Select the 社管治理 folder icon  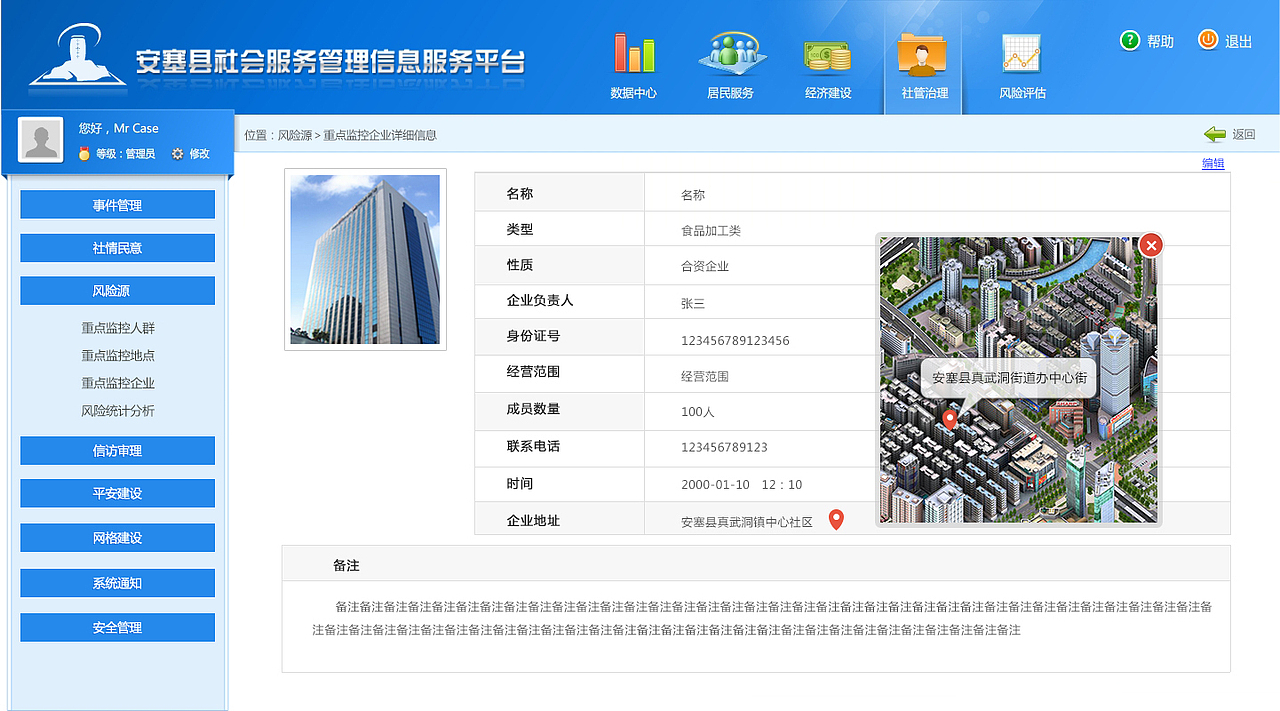point(924,53)
